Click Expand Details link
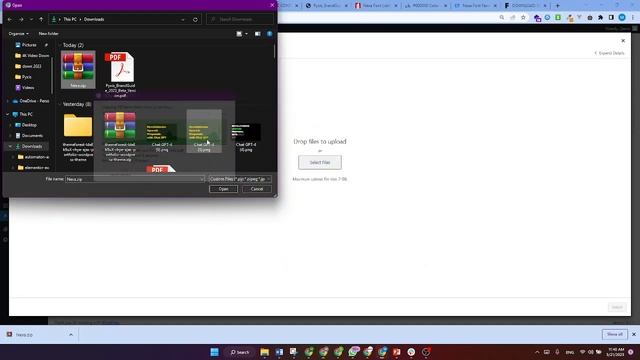This screenshot has height=360, width=640. tap(609, 53)
